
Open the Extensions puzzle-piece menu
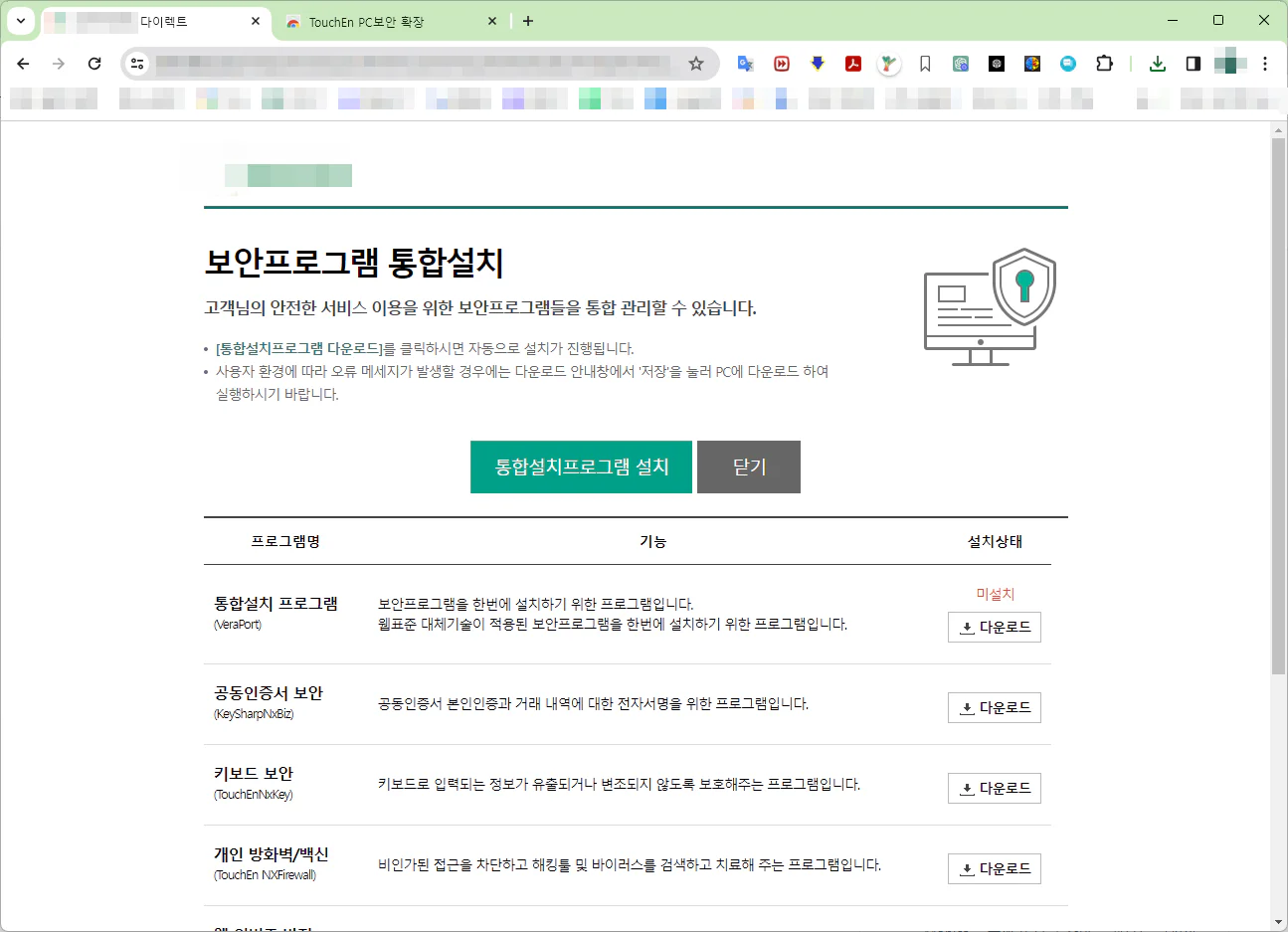1104,64
